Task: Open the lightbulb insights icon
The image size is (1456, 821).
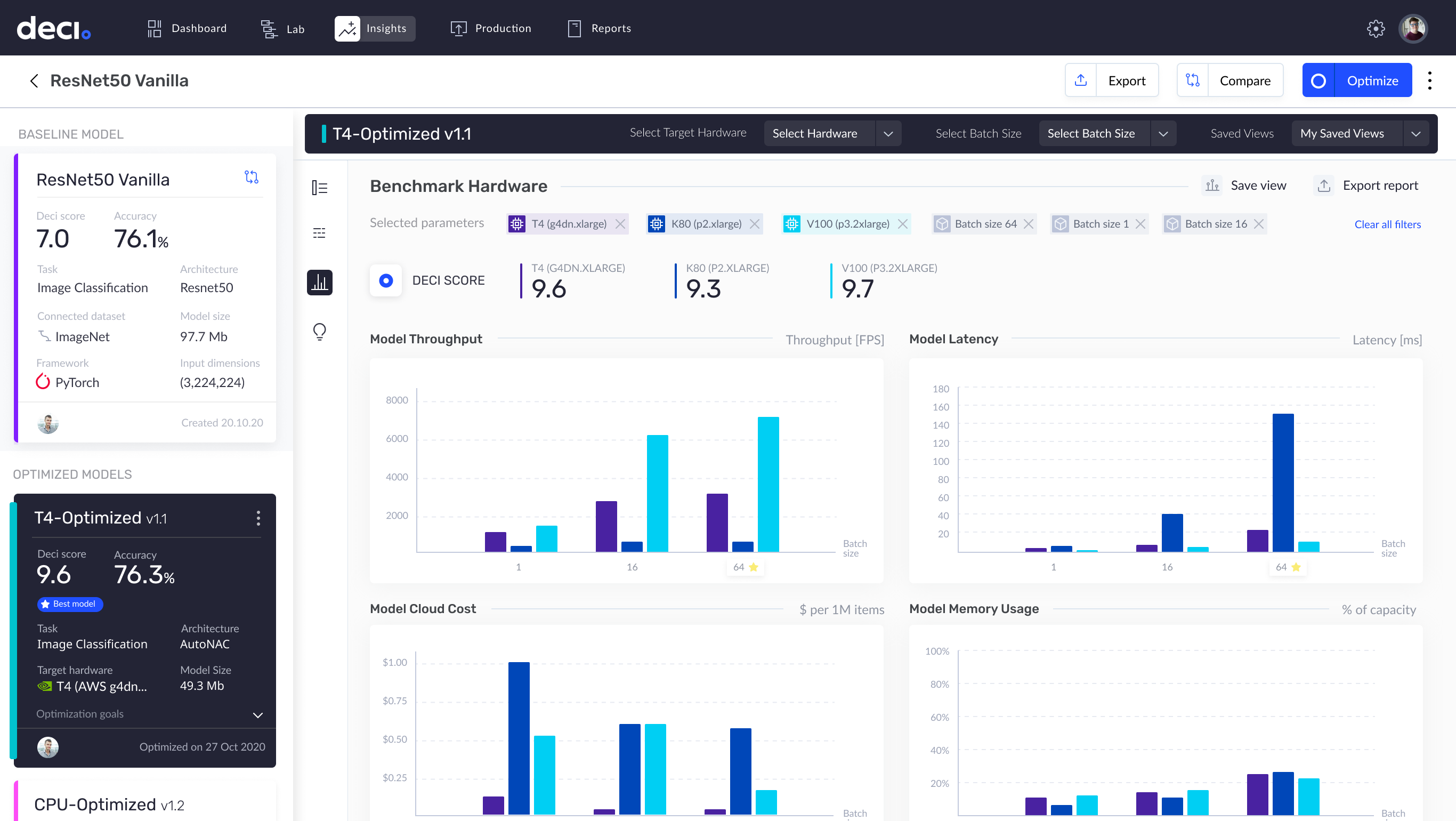Action: tap(319, 332)
